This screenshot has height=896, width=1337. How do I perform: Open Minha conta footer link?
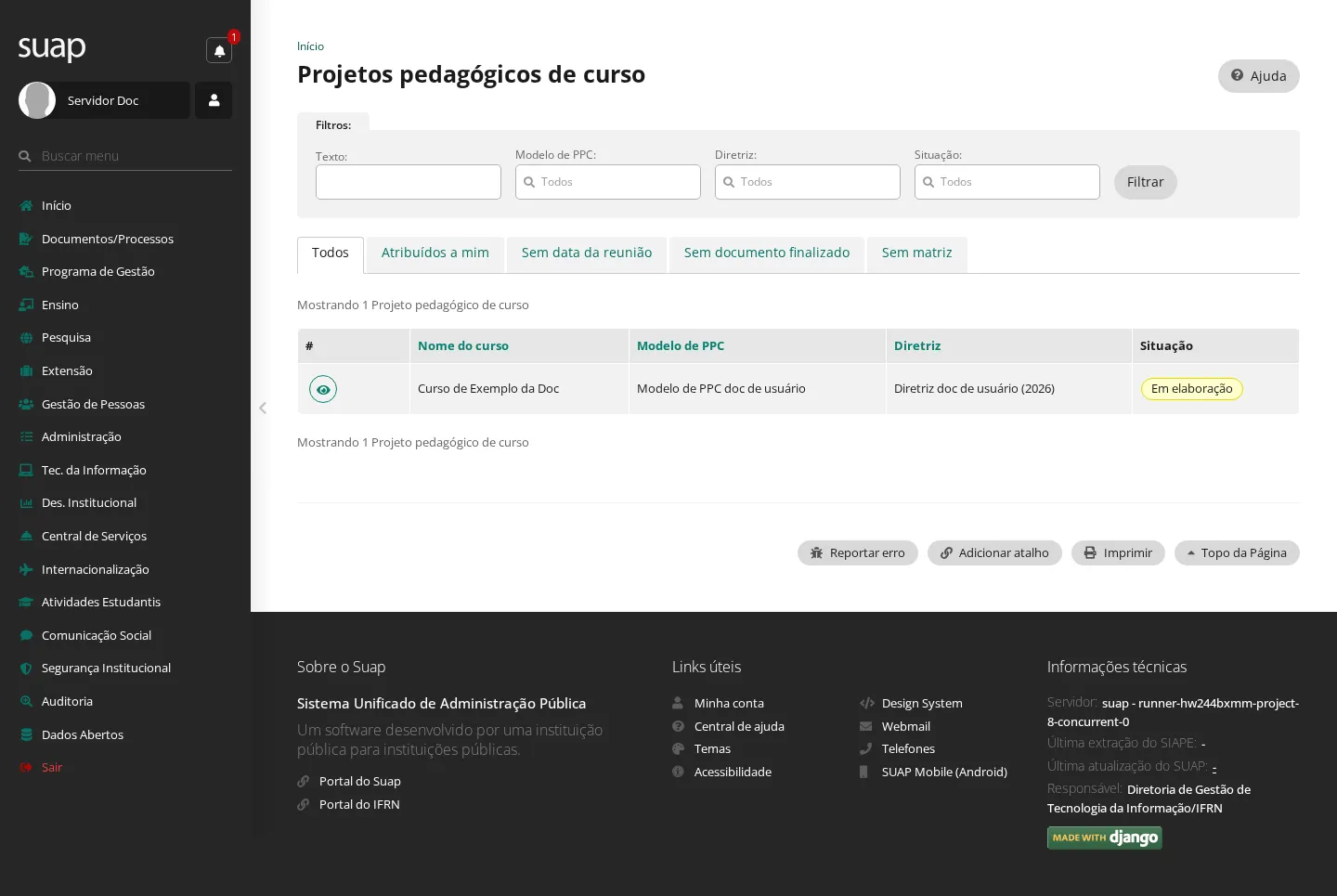click(x=729, y=704)
